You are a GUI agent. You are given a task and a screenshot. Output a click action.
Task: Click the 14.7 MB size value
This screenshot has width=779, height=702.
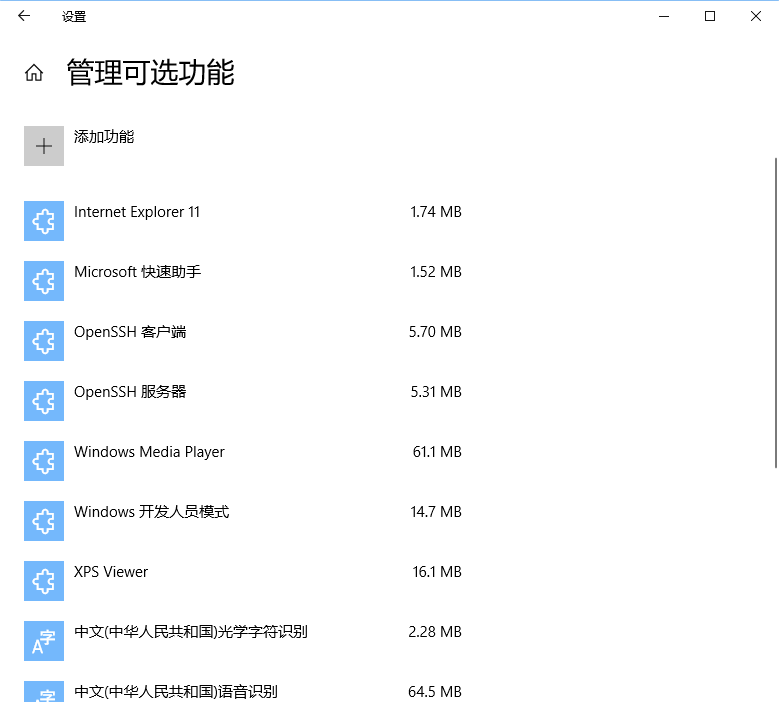coord(436,512)
